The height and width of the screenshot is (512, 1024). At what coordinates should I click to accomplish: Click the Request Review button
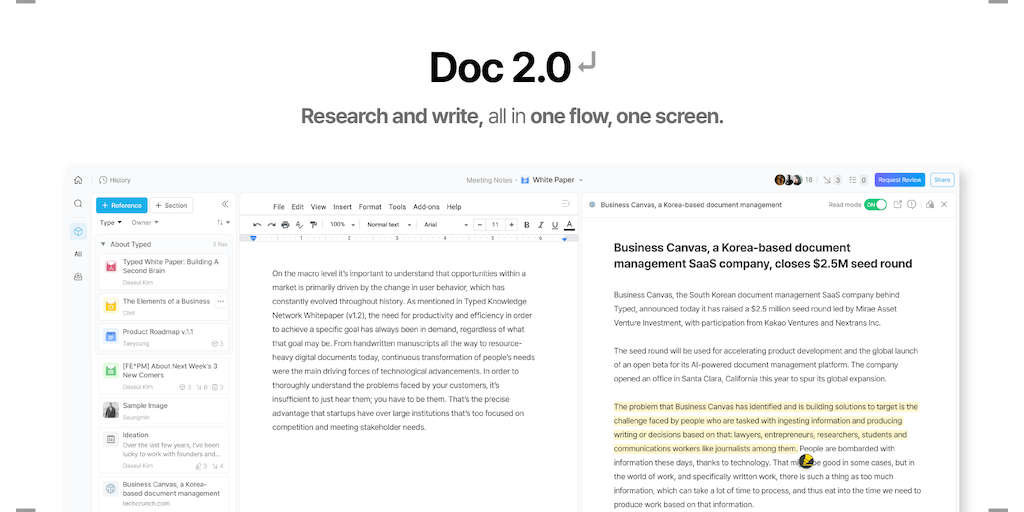(x=900, y=180)
